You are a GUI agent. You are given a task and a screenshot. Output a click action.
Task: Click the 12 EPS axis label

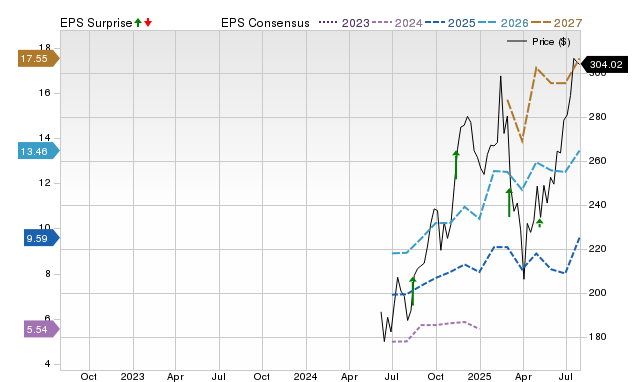(44, 183)
